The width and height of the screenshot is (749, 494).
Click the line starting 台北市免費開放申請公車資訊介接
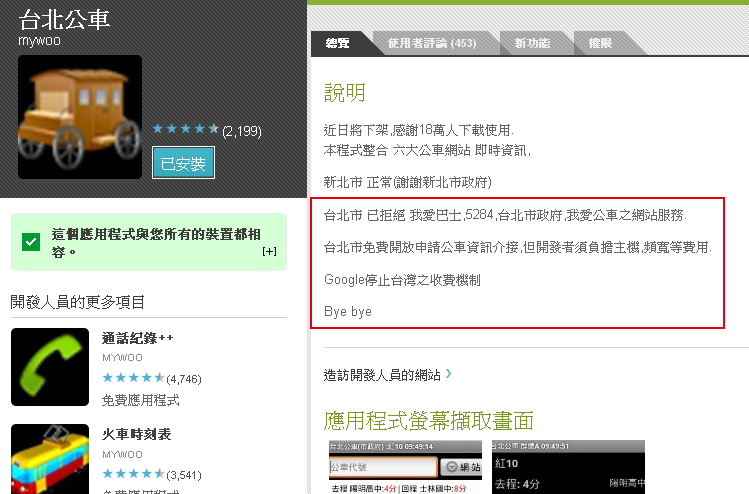(x=518, y=247)
